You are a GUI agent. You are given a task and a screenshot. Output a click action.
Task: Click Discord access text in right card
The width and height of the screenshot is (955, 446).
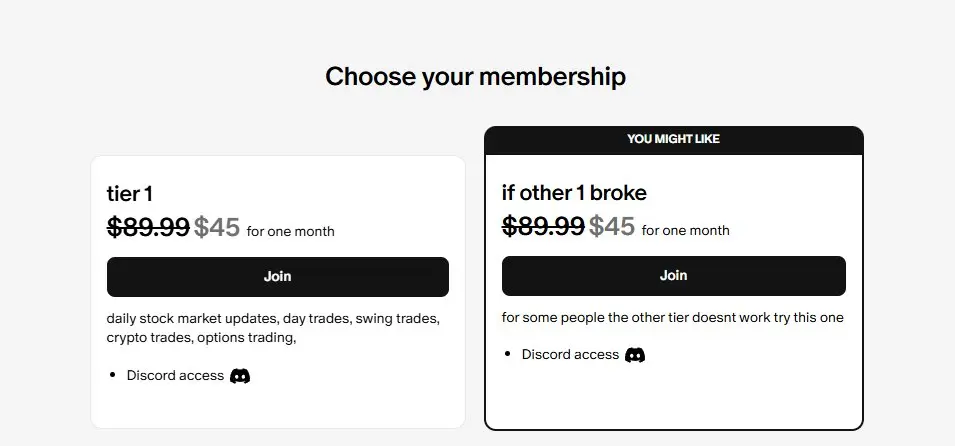[571, 355]
